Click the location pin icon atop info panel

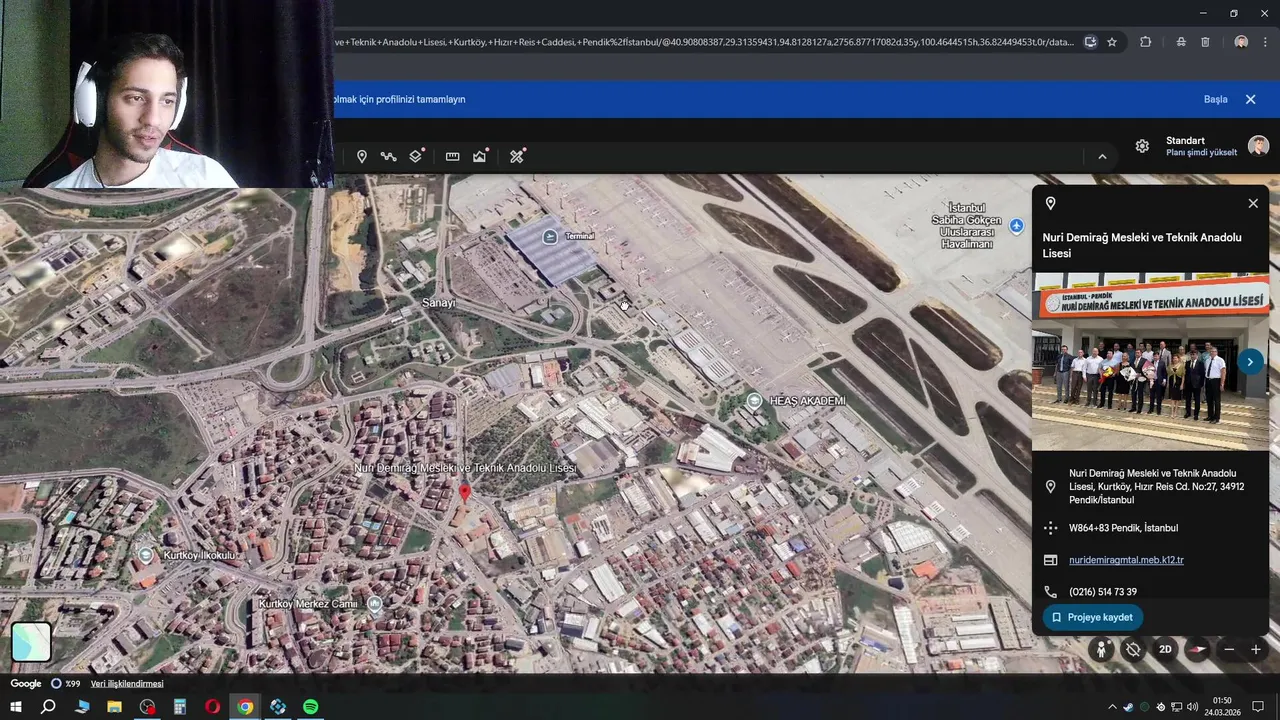tap(1050, 203)
